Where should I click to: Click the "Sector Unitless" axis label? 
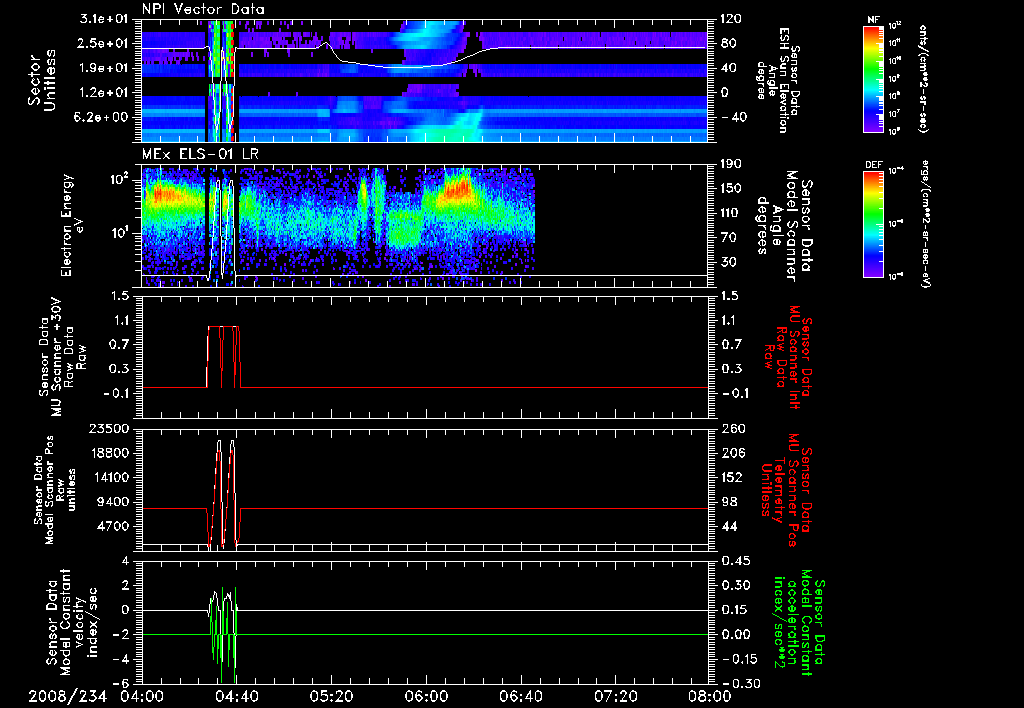(x=42, y=80)
